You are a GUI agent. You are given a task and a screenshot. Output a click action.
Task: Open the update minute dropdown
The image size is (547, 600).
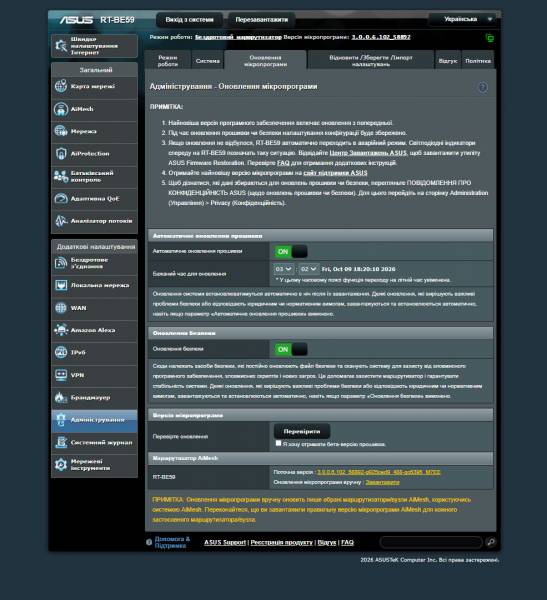tap(309, 269)
